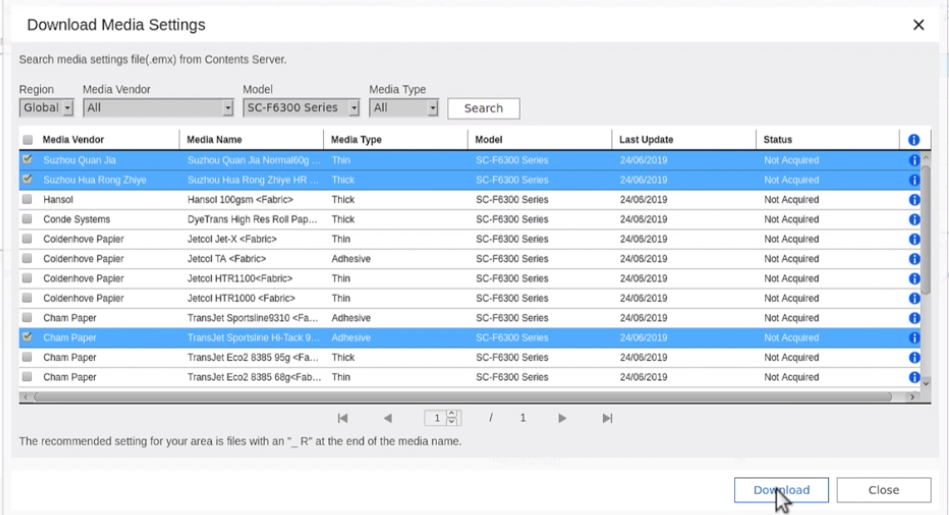Toggle the select-all checkbox in table header
The width and height of the screenshot is (949, 515).
click(27, 140)
